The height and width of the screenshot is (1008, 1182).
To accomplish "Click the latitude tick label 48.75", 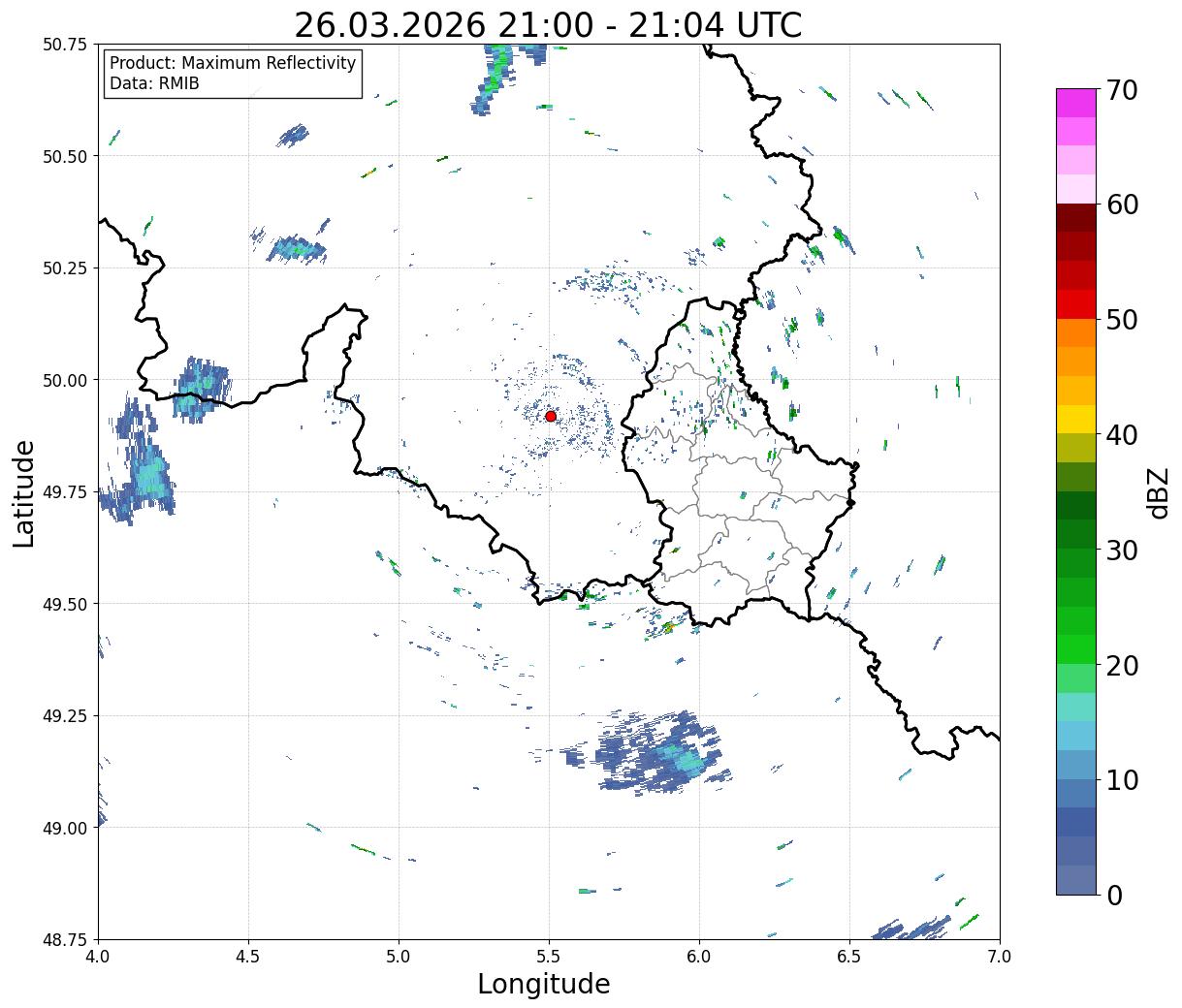I will click(x=65, y=940).
